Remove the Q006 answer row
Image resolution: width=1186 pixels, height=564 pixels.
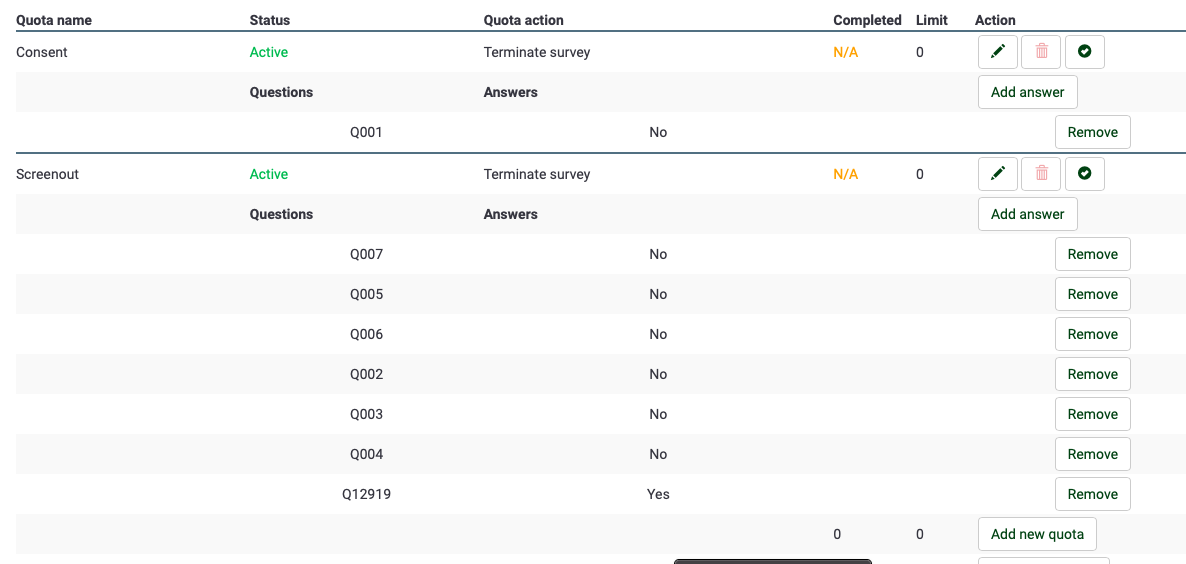(x=1092, y=334)
